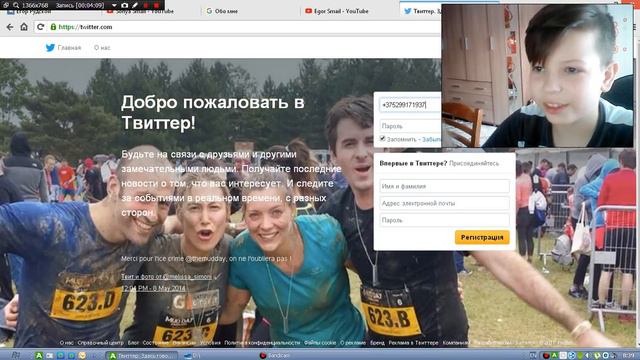640x360 pixels.
Task: Click the 1366x768 resolution label
Action: [x=36, y=5]
